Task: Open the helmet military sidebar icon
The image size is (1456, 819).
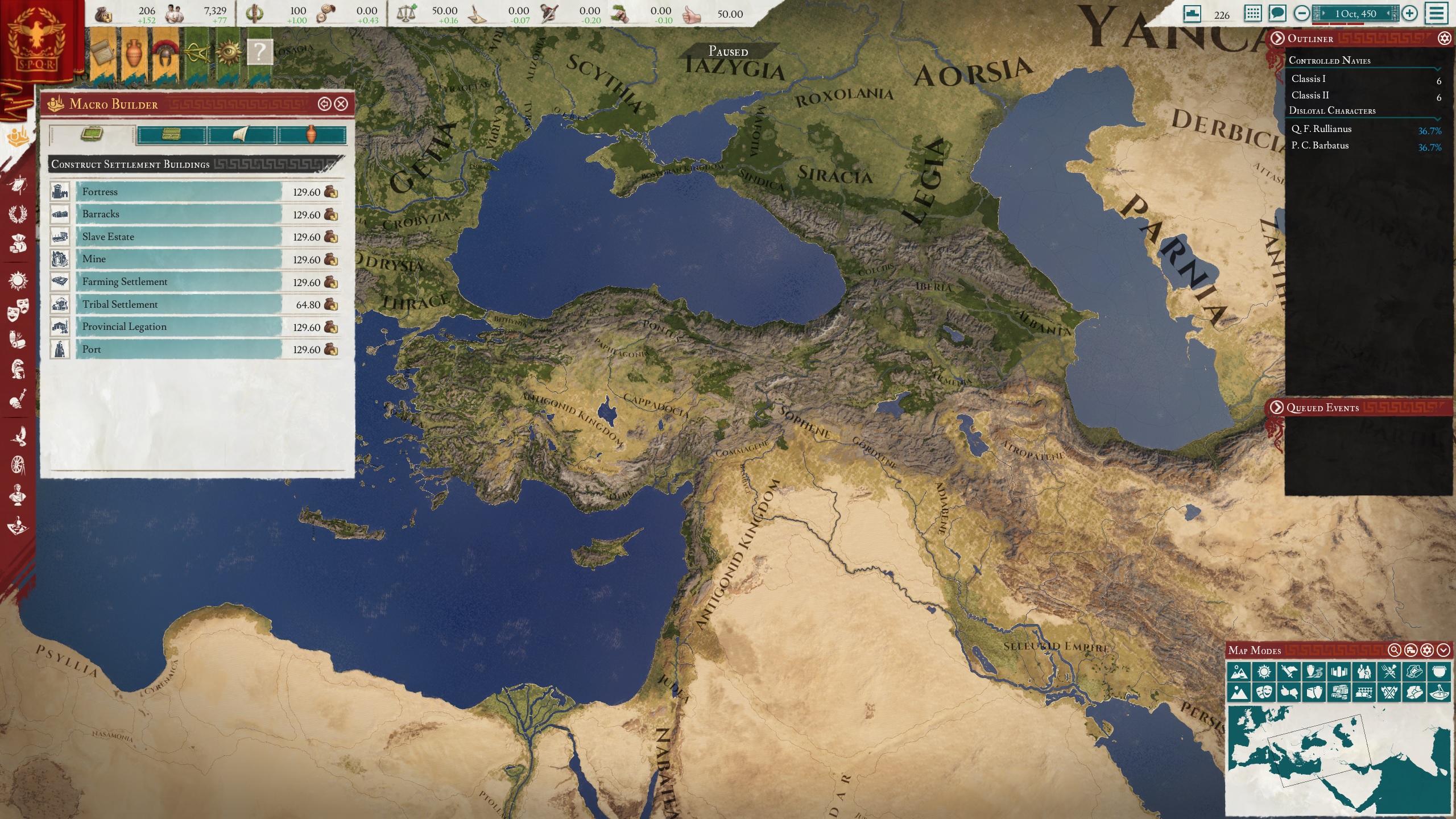Action: [x=18, y=370]
